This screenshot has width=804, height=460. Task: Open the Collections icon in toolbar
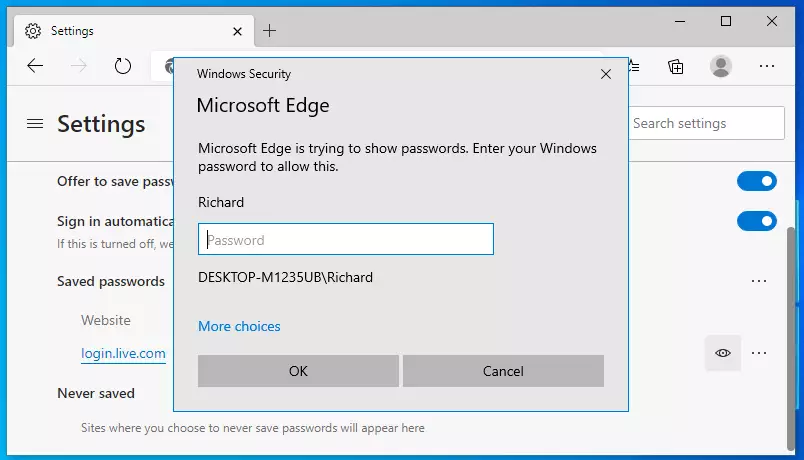[x=676, y=66]
